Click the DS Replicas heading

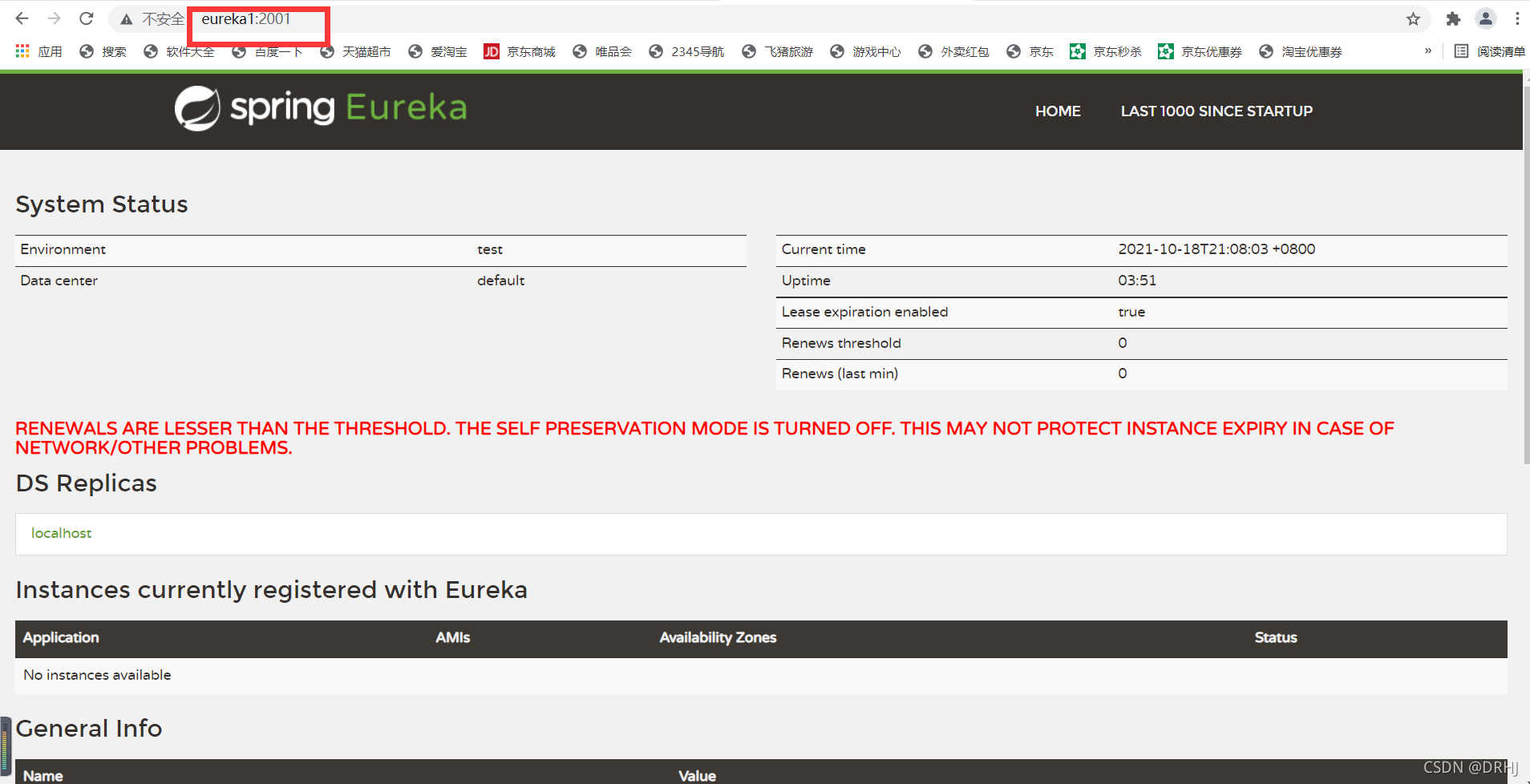coord(87,483)
